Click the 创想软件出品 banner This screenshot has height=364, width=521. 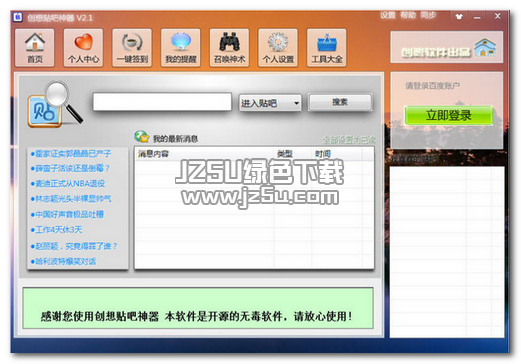447,47
